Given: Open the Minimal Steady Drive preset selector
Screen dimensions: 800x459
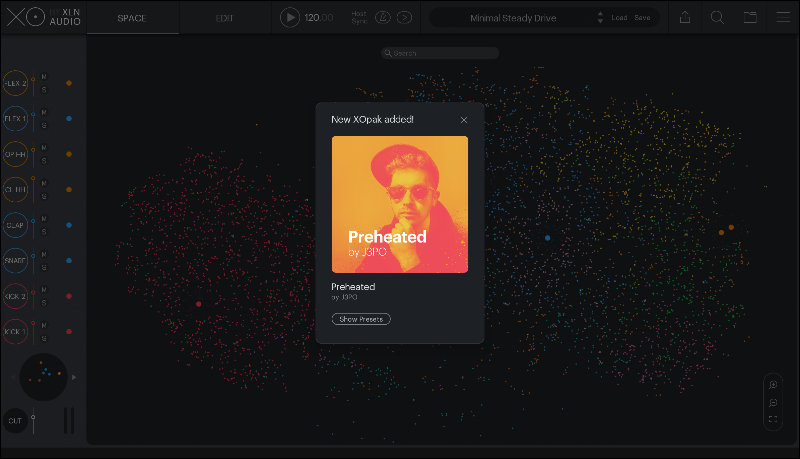Looking at the screenshot, I should coord(513,18).
